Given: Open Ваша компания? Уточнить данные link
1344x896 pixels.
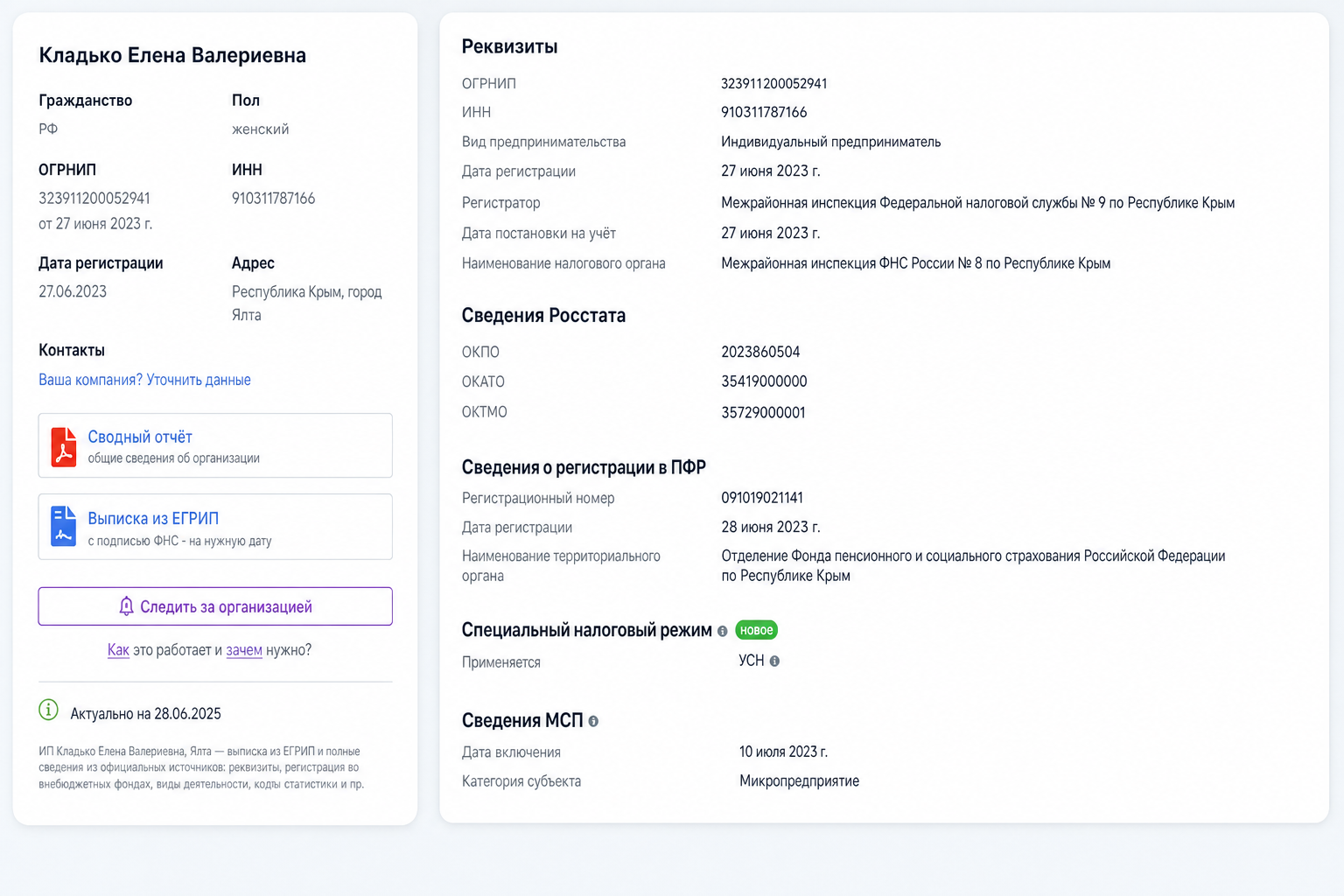Looking at the screenshot, I should (144, 380).
